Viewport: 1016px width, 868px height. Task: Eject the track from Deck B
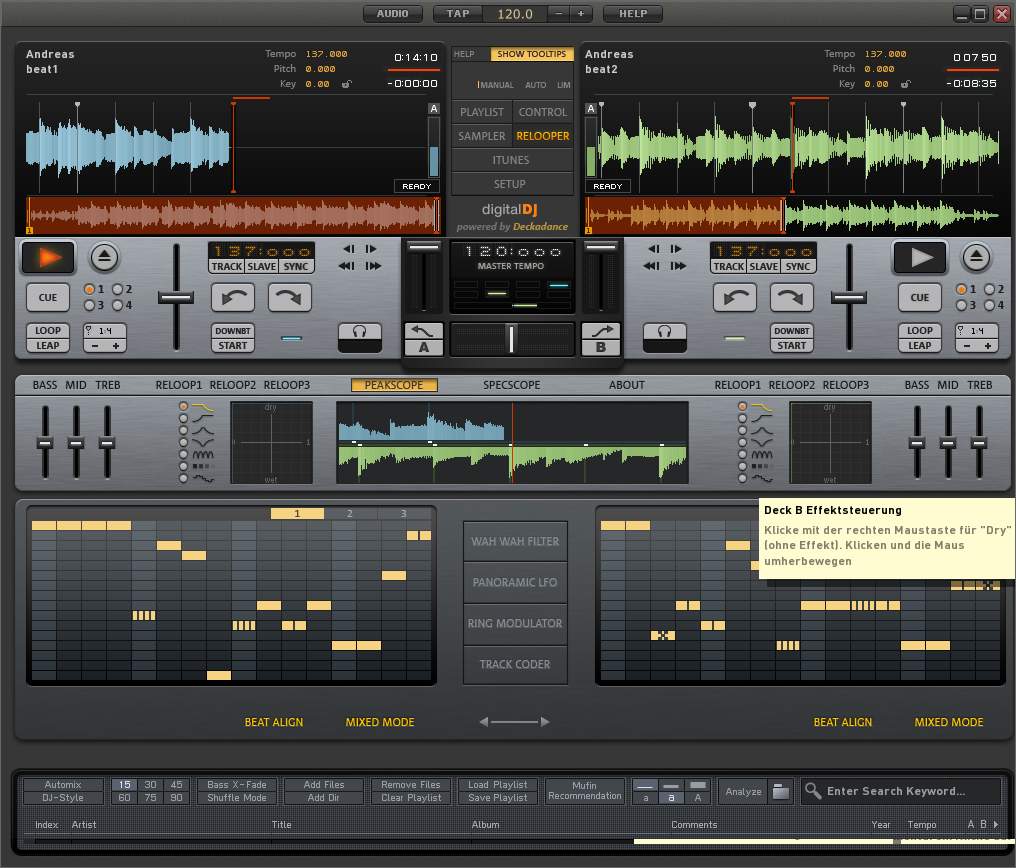[x=976, y=257]
